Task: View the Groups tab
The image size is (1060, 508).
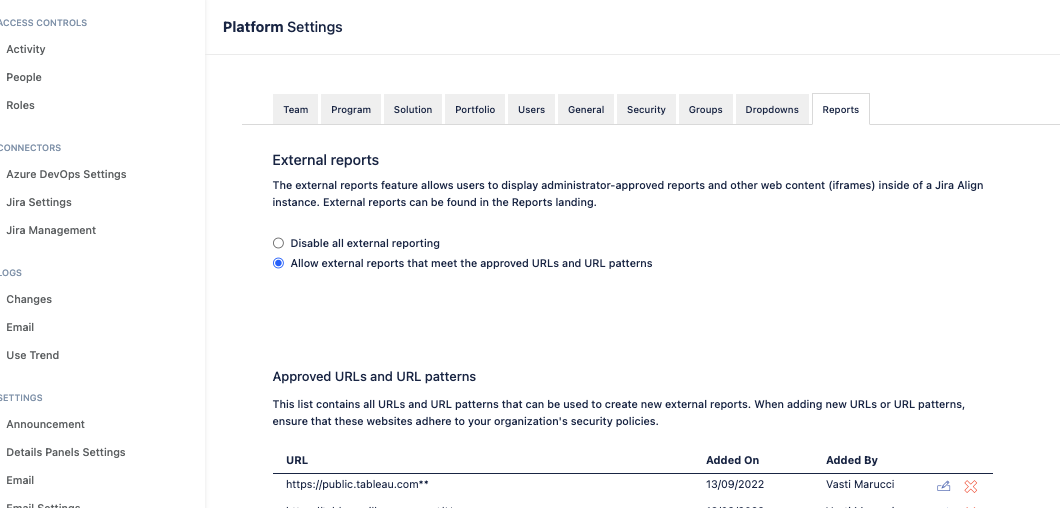Action: point(705,110)
